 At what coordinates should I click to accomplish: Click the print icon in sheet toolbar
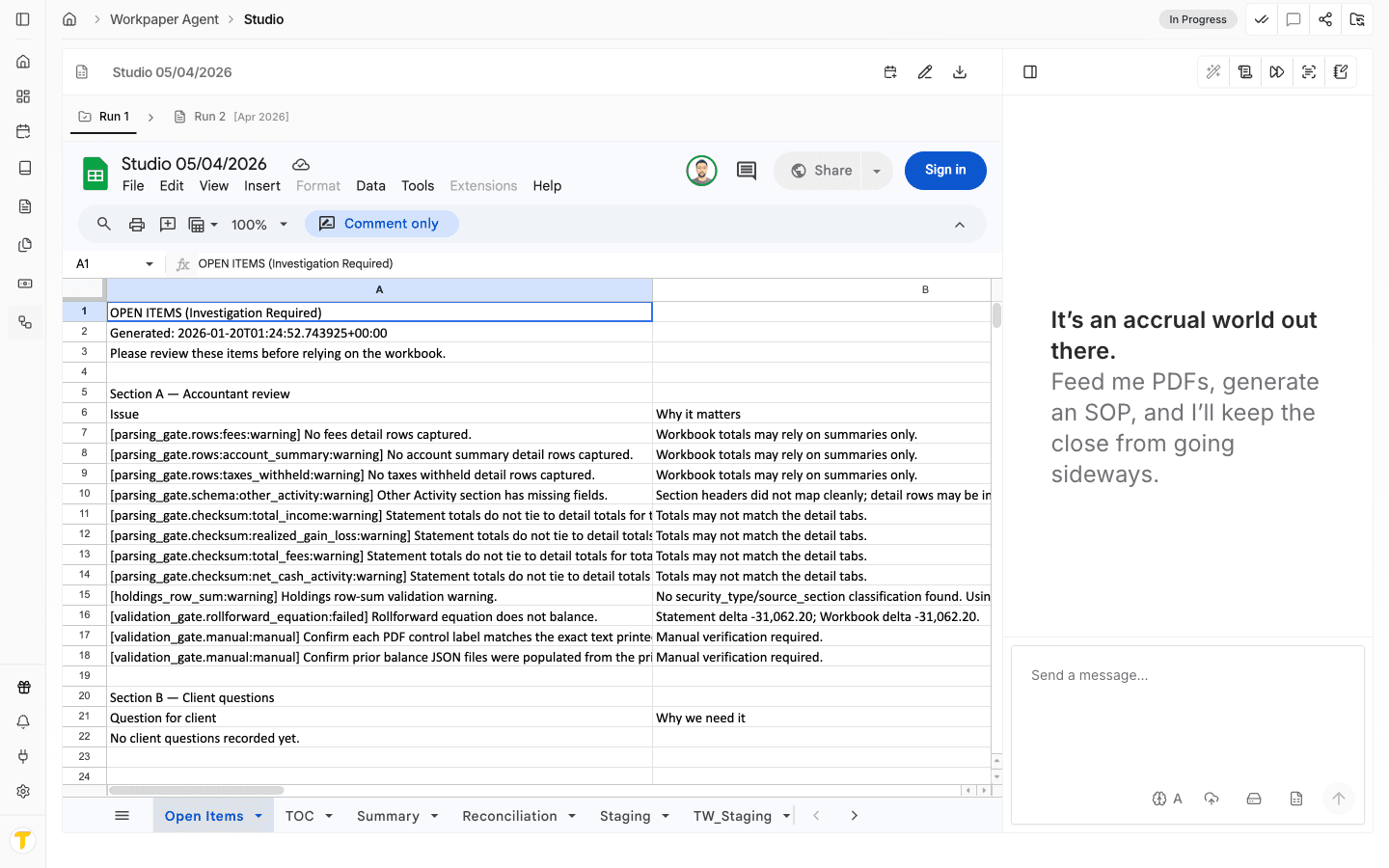[x=137, y=224]
